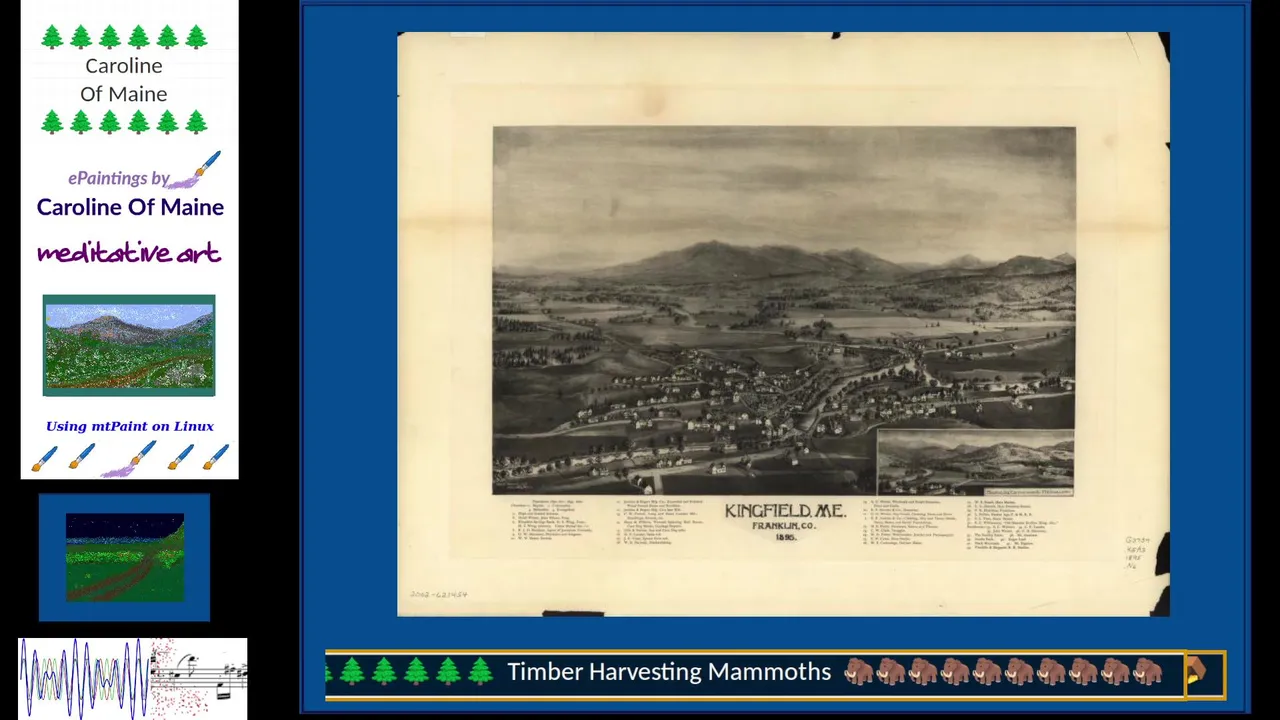Click the "Caroline" word between the tree rows

point(124,66)
